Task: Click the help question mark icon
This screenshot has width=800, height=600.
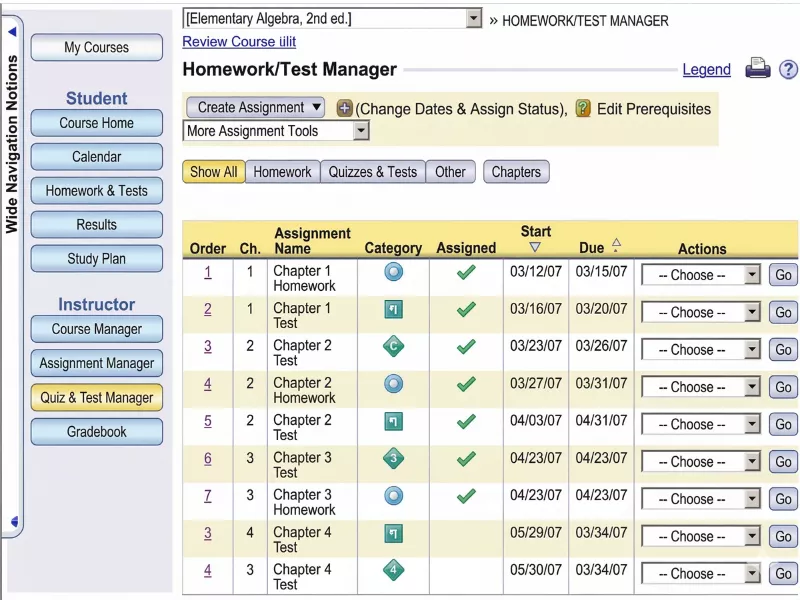Action: 788,69
